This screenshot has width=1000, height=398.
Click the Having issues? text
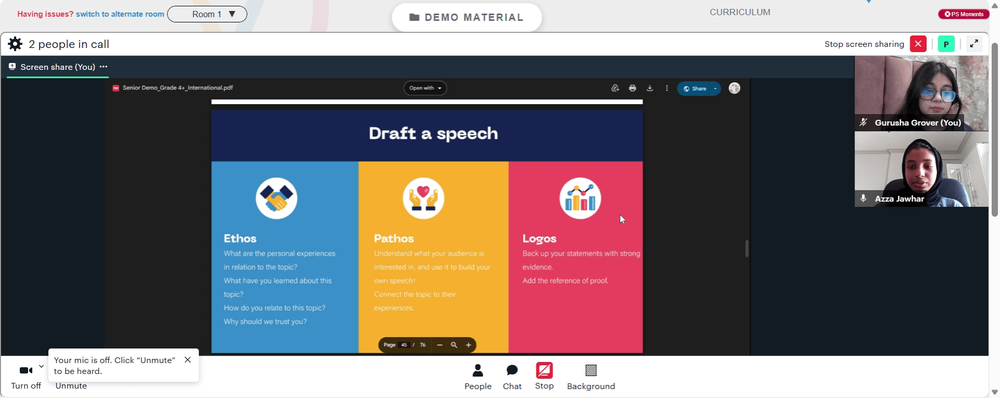(45, 14)
